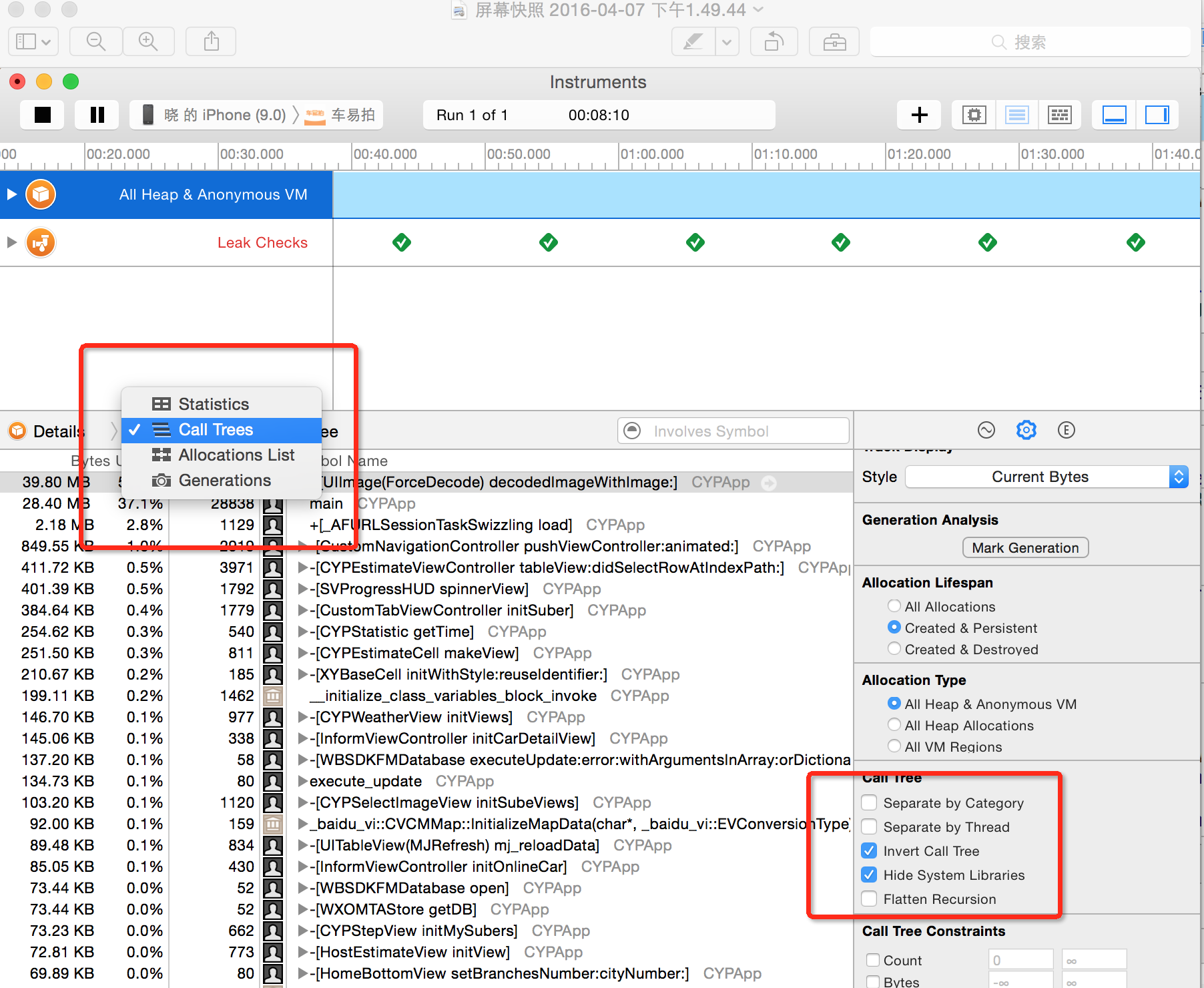Toggle the bottom detail pane icon
Screen dimensions: 1204x988
pyautogui.click(x=1114, y=115)
